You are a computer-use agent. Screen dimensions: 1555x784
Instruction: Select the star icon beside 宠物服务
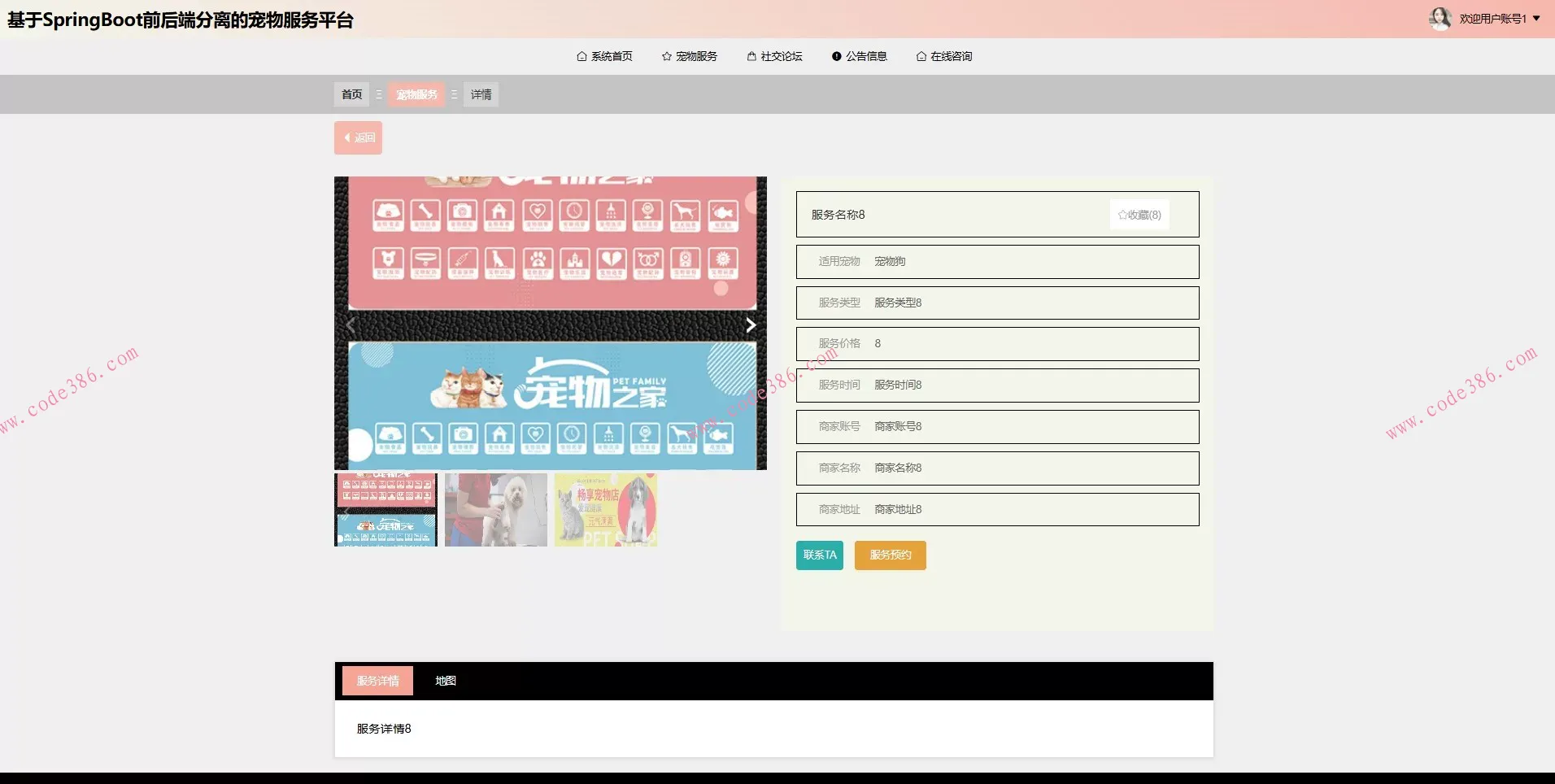coord(667,56)
